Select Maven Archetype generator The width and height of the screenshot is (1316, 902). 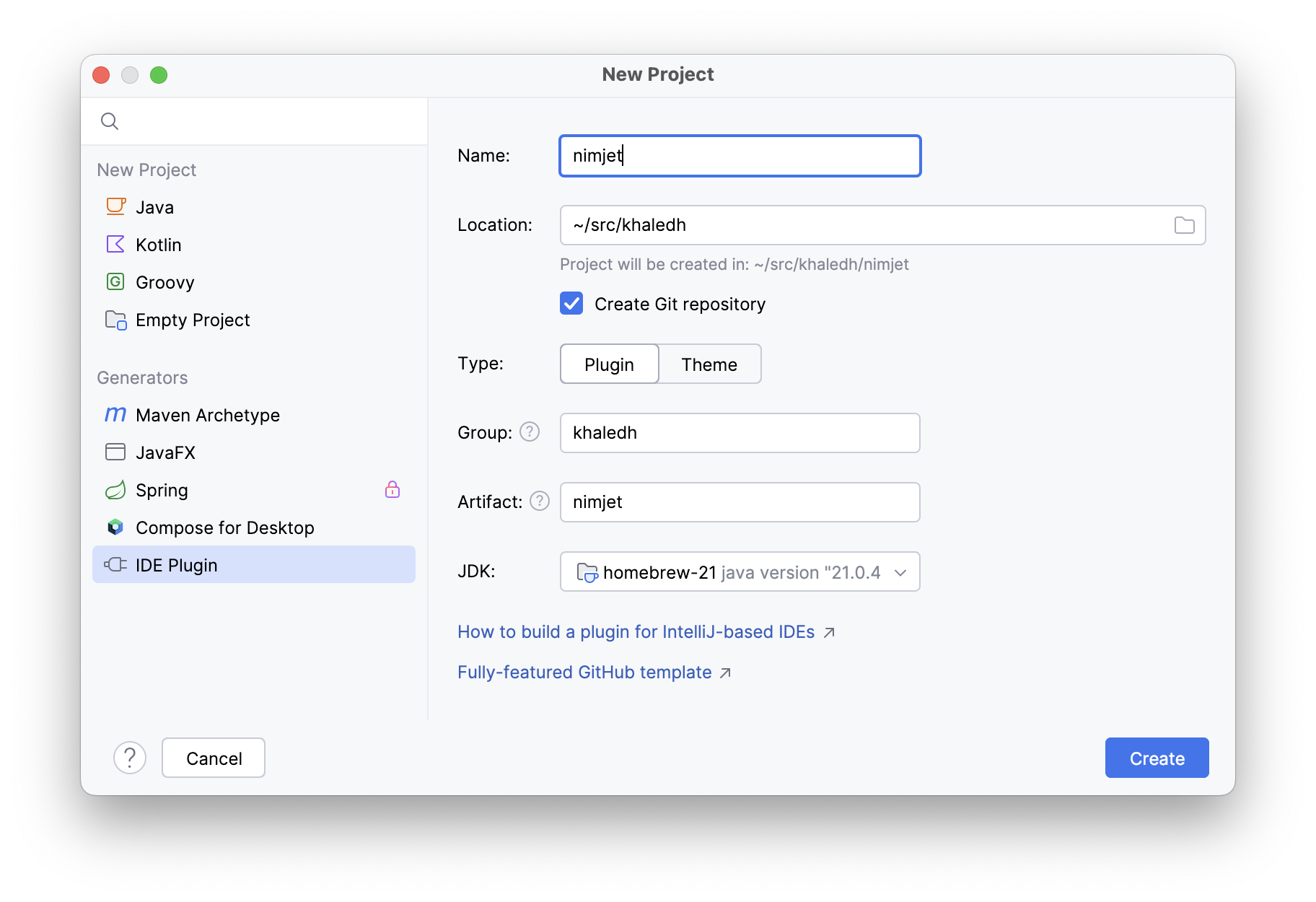pos(254,415)
